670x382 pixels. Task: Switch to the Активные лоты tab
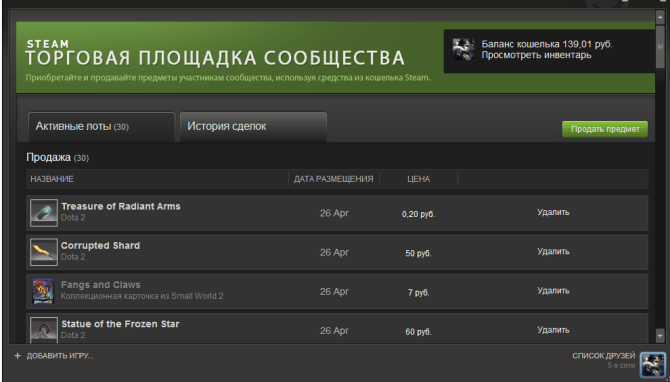pyautogui.click(x=102, y=127)
